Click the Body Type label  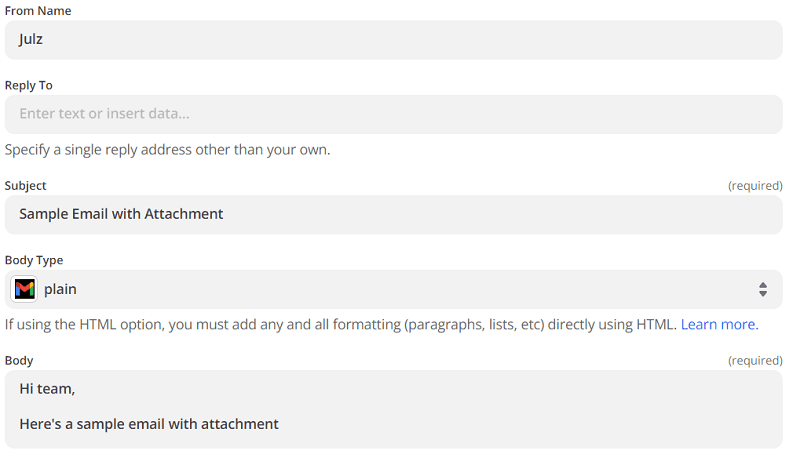click(x=34, y=260)
